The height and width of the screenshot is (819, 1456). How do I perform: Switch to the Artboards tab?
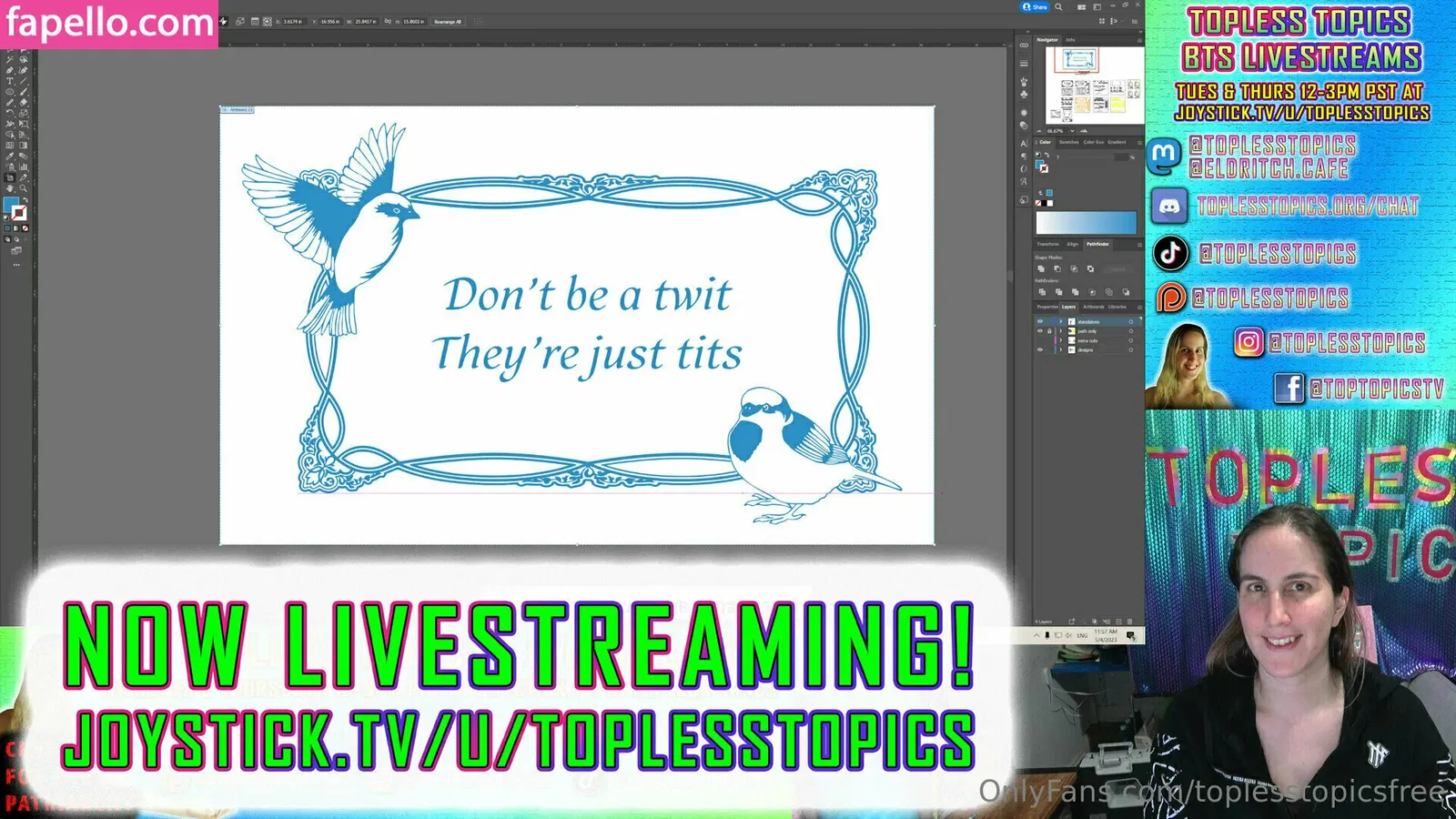[1093, 307]
